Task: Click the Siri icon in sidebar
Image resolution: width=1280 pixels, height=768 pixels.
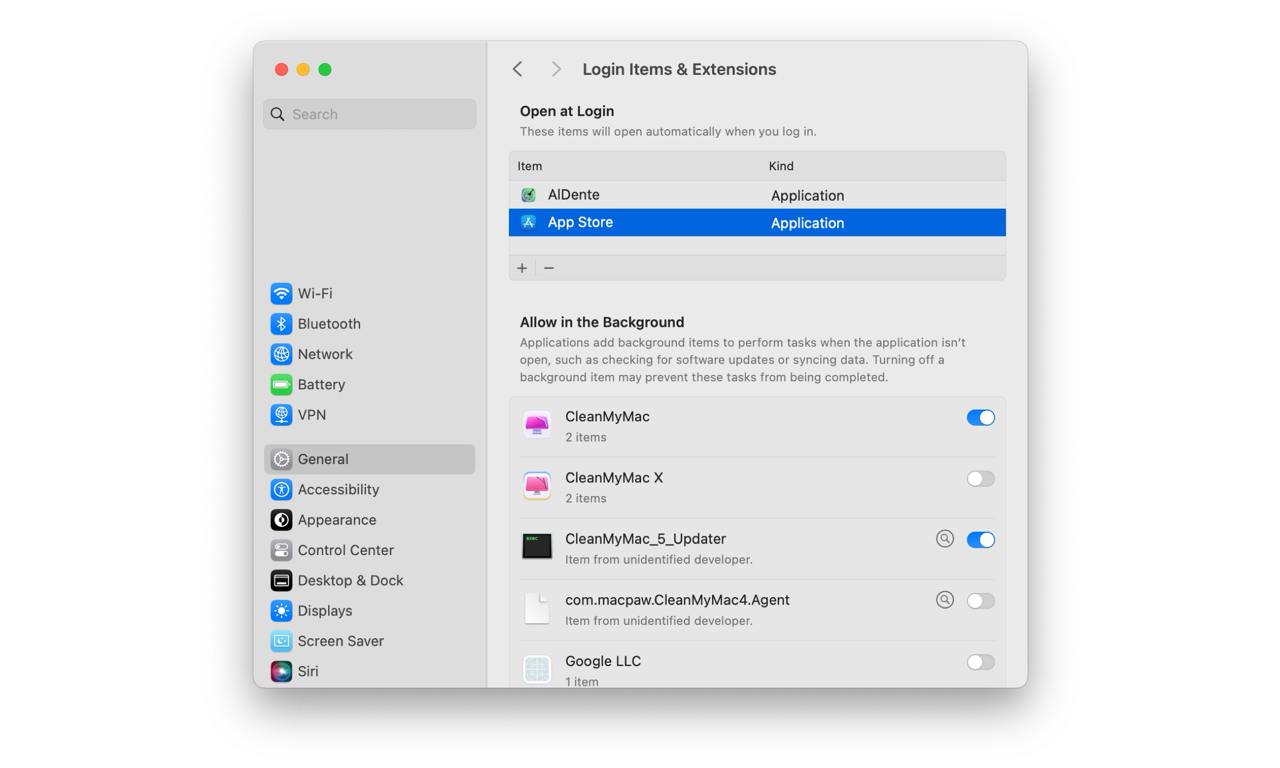Action: 281,671
